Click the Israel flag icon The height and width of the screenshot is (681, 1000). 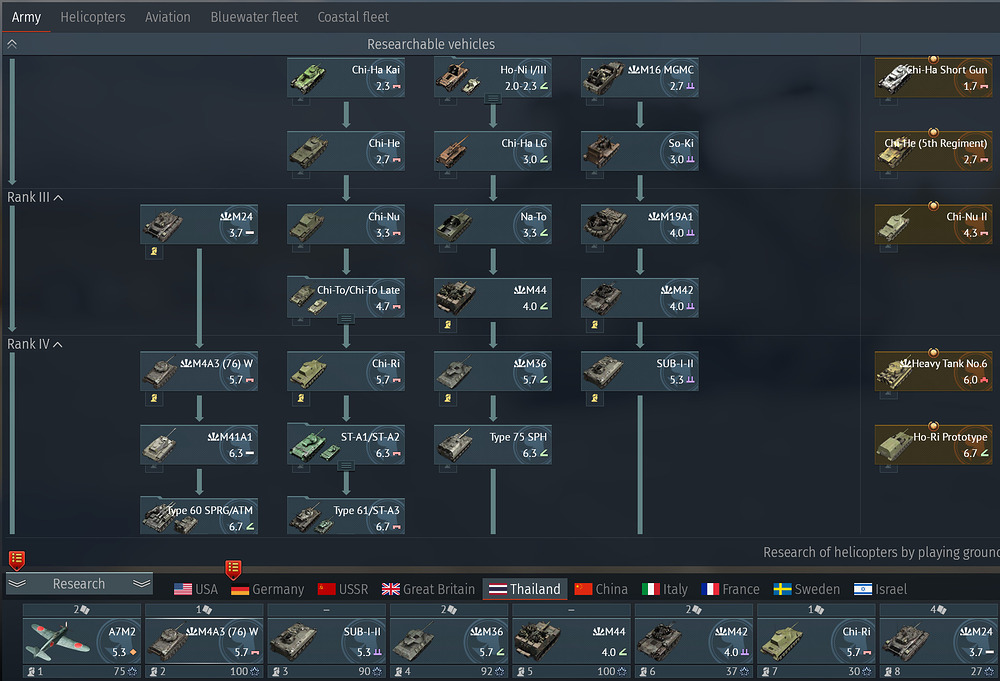pyautogui.click(x=863, y=589)
